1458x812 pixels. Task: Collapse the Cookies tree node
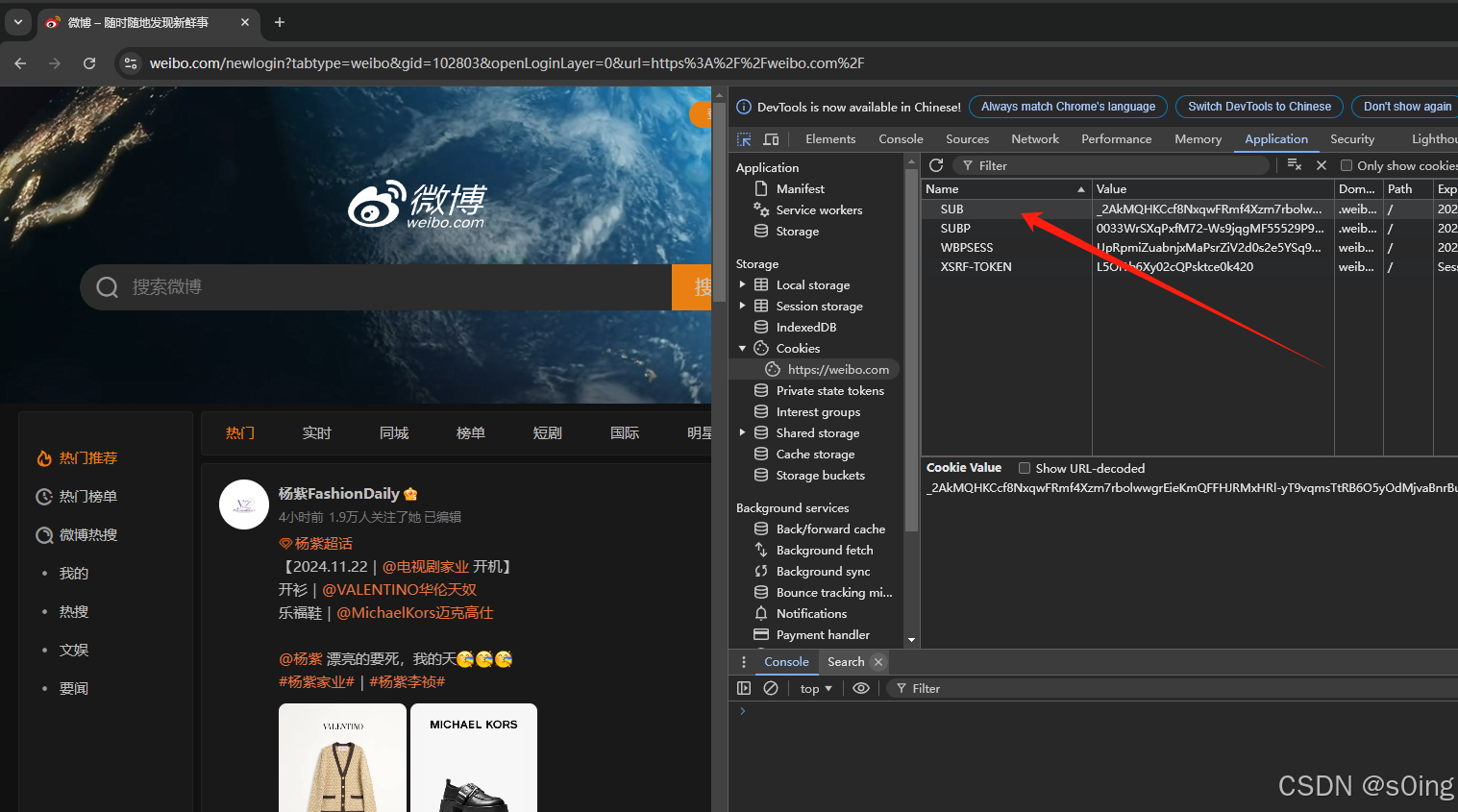(x=742, y=349)
